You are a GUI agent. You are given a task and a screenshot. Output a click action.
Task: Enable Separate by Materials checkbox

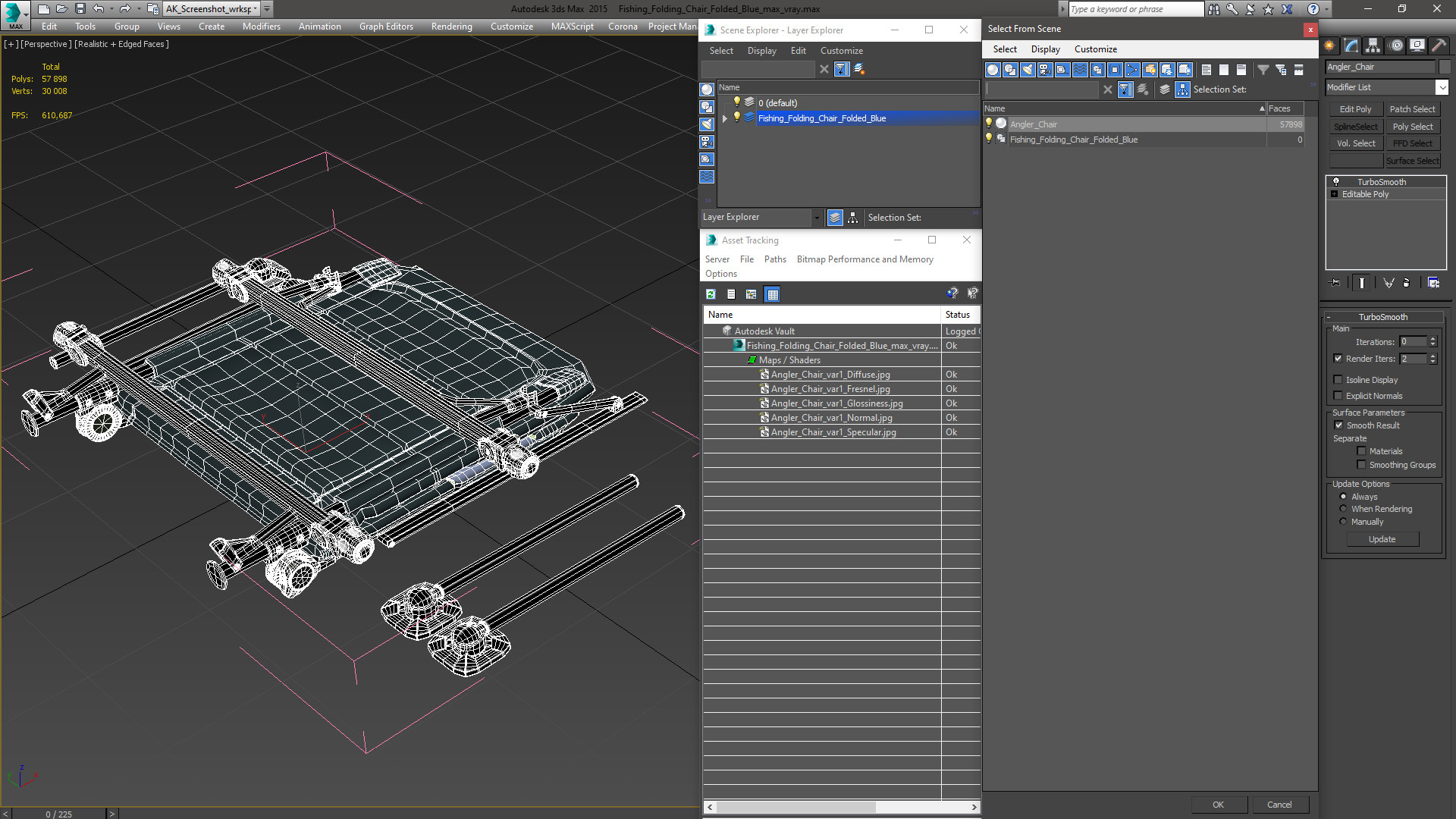1361,451
